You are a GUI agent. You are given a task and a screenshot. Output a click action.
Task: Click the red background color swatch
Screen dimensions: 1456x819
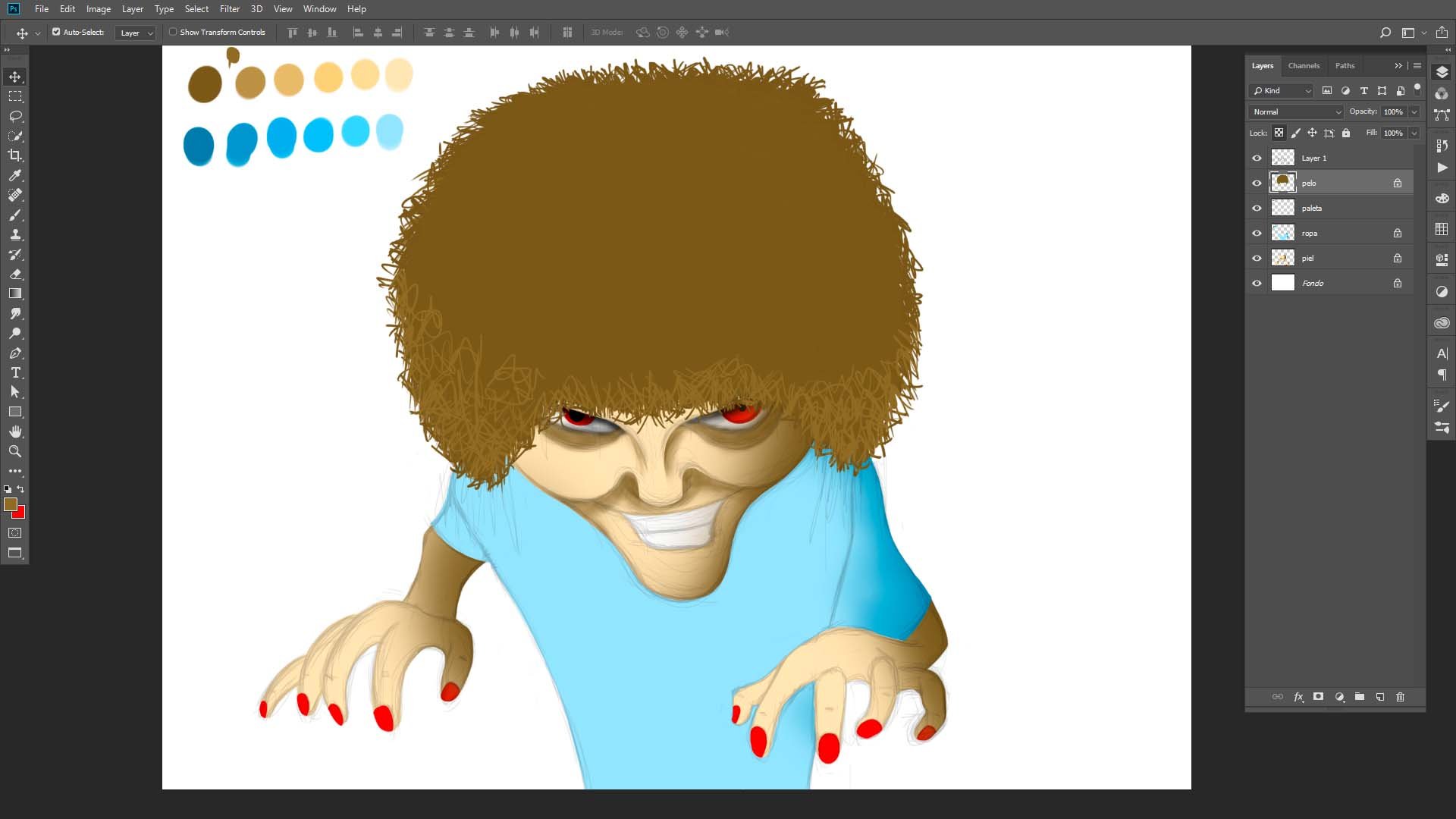tap(20, 514)
